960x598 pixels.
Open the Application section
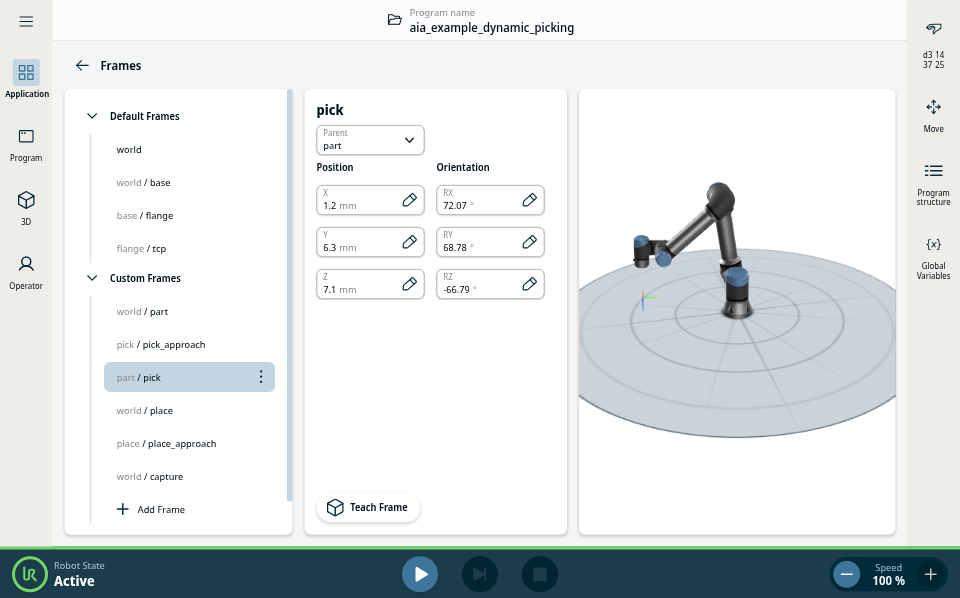pyautogui.click(x=26, y=79)
